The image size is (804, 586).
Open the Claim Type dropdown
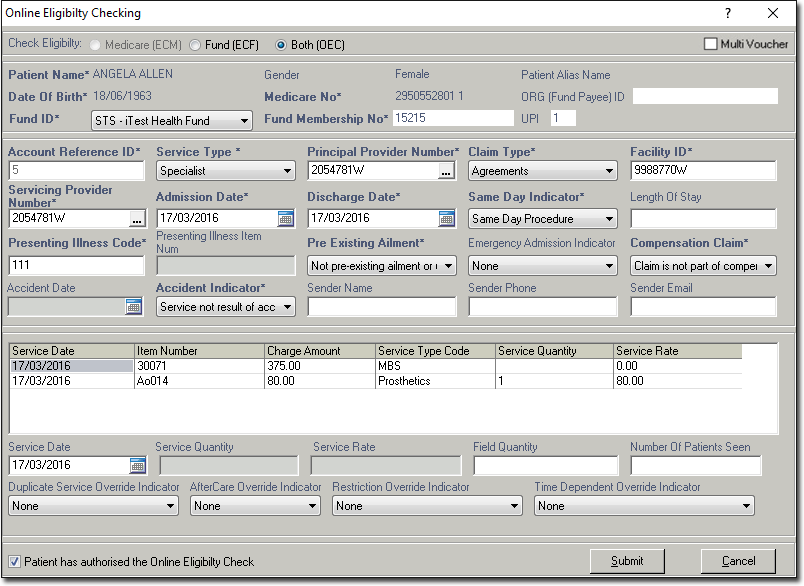pos(608,171)
